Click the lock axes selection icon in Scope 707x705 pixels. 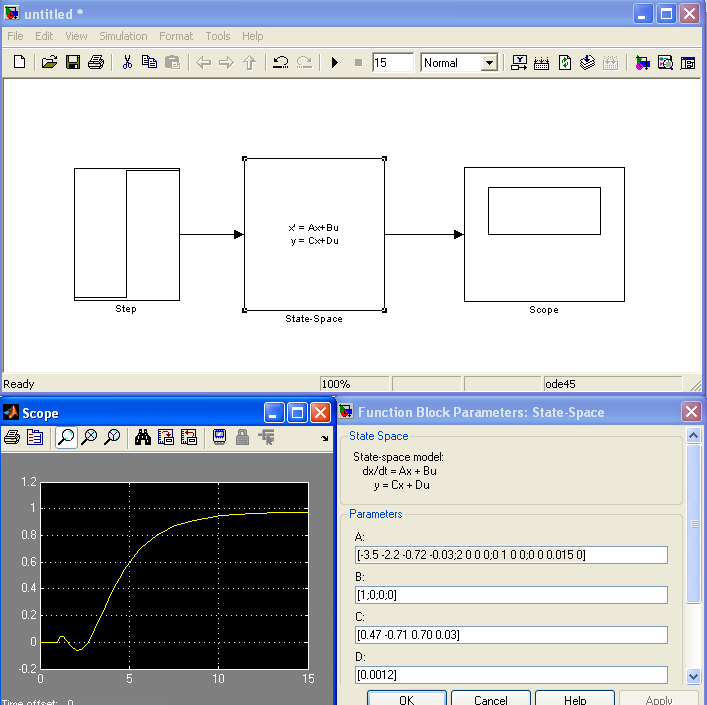point(243,437)
